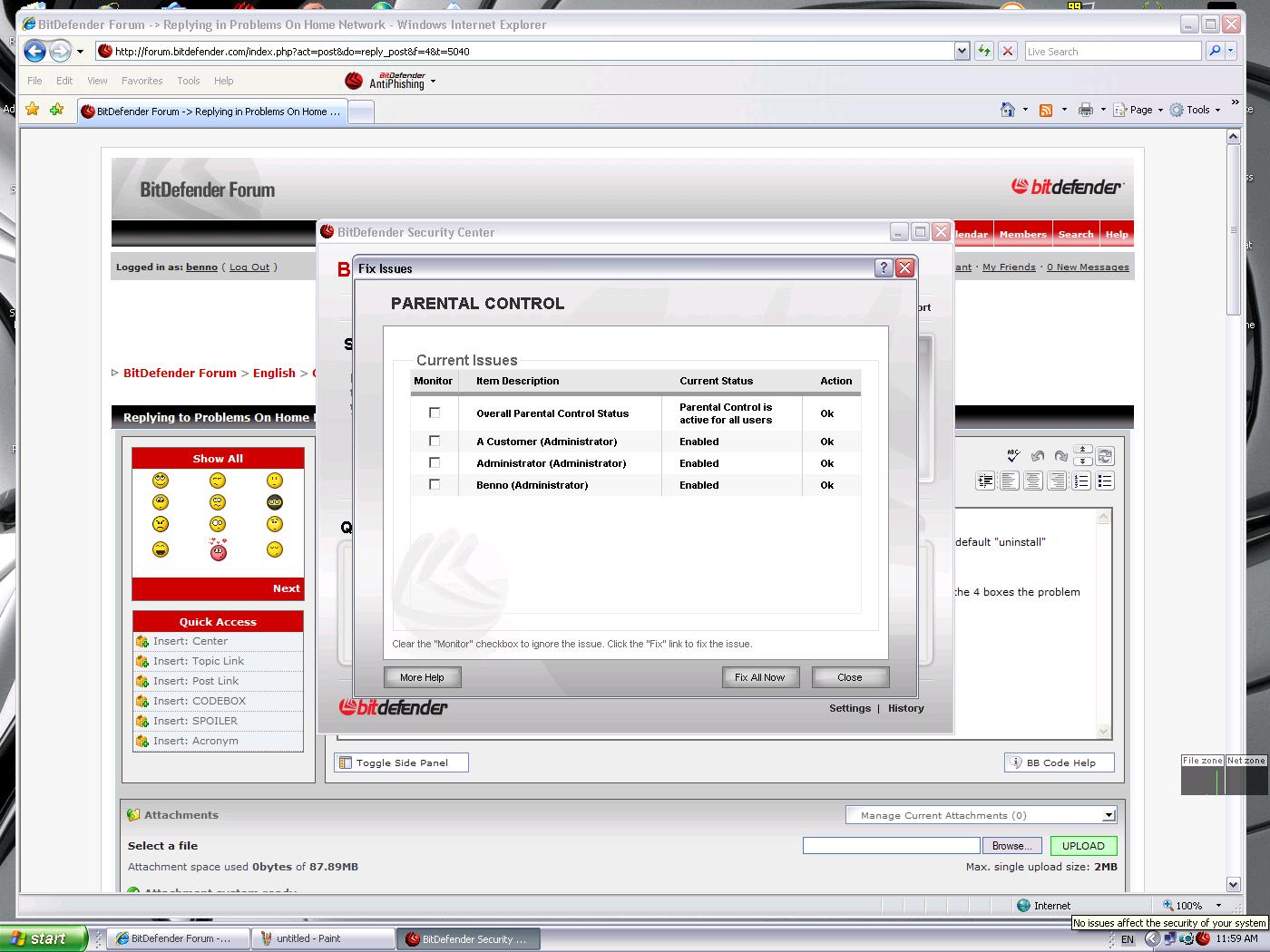Open the Edit menu
The height and width of the screenshot is (952, 1270).
click(64, 81)
